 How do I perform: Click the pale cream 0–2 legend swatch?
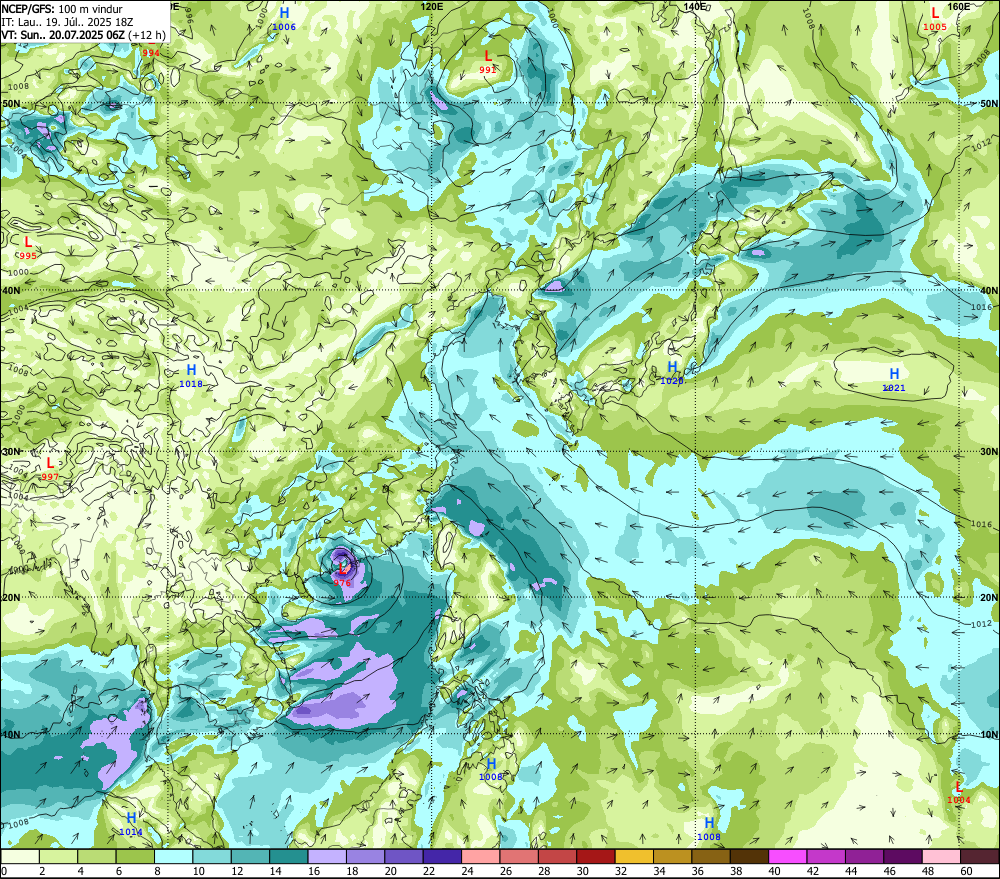tap(20, 856)
